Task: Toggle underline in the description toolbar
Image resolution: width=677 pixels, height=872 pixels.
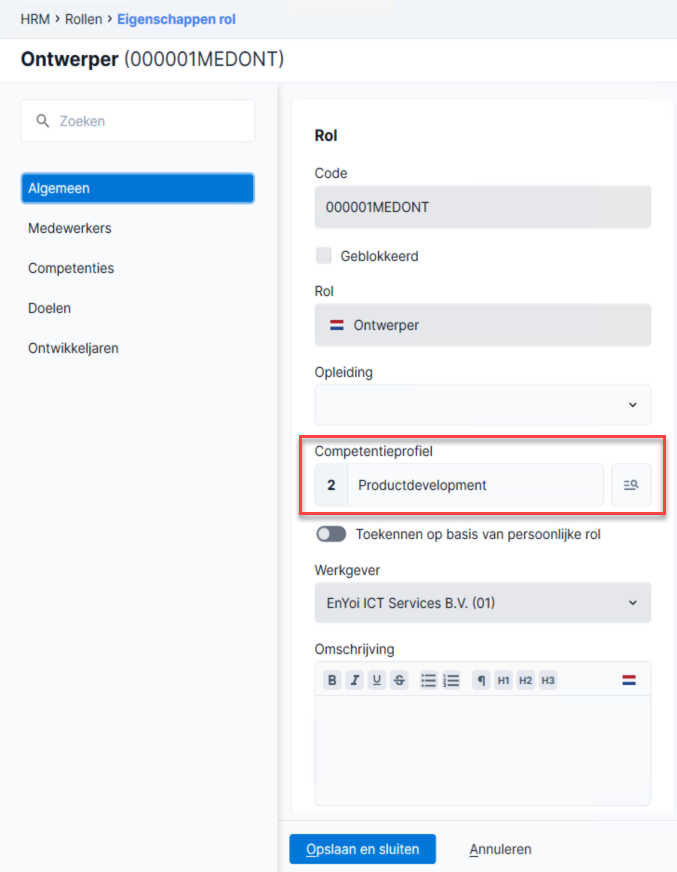Action: 377,680
